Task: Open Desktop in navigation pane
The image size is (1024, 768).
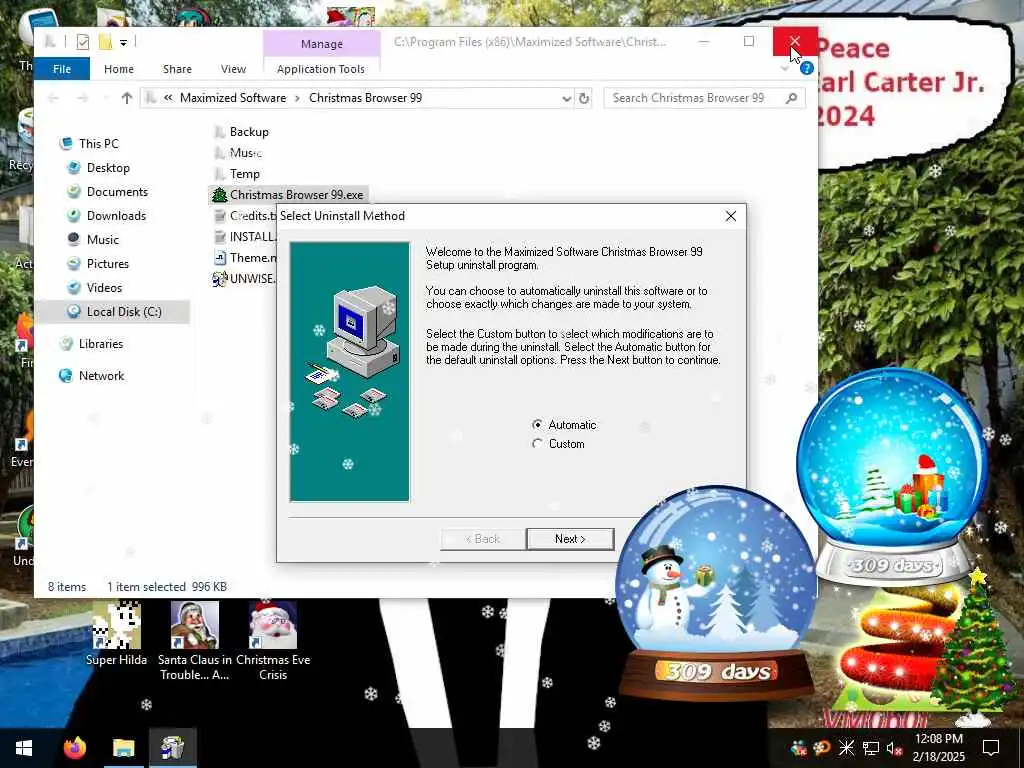Action: pos(108,168)
